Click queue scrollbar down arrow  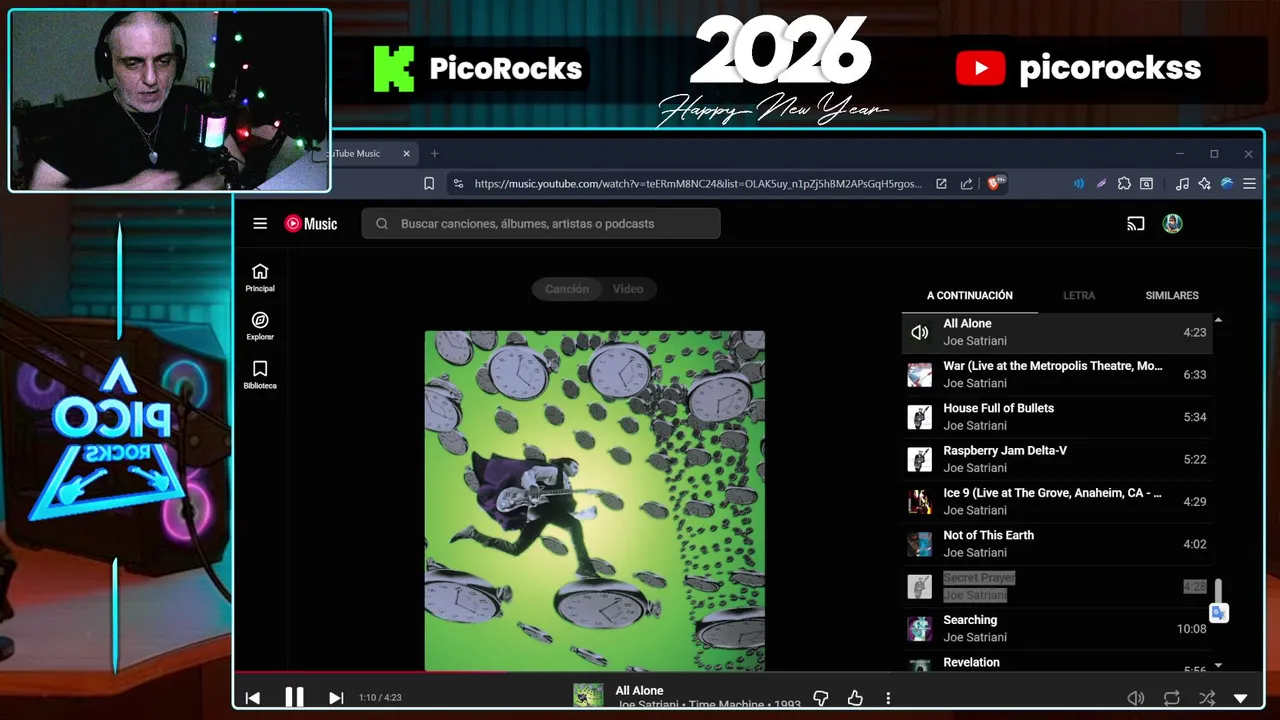pyautogui.click(x=1218, y=666)
